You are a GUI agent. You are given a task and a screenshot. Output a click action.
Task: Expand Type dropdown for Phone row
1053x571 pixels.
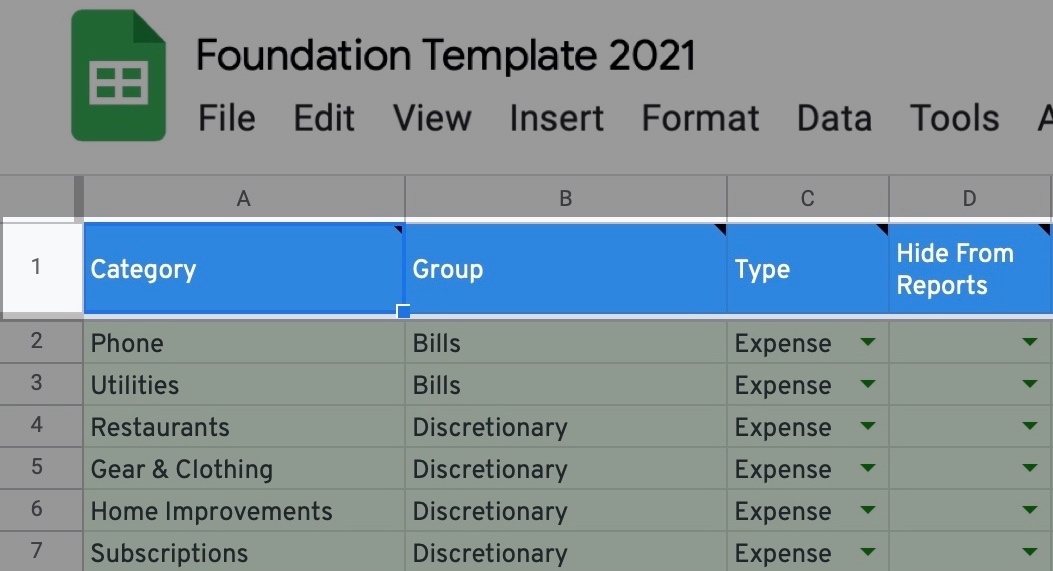[x=868, y=342]
